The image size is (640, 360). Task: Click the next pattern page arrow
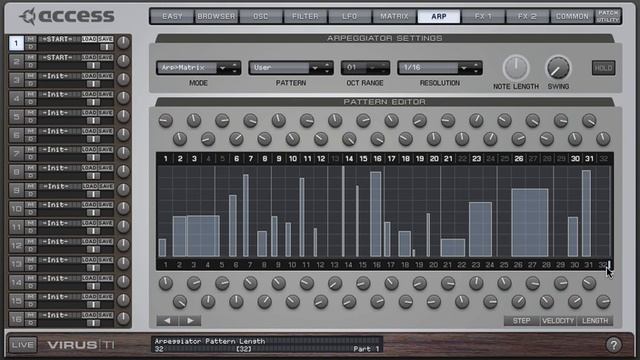click(x=190, y=320)
